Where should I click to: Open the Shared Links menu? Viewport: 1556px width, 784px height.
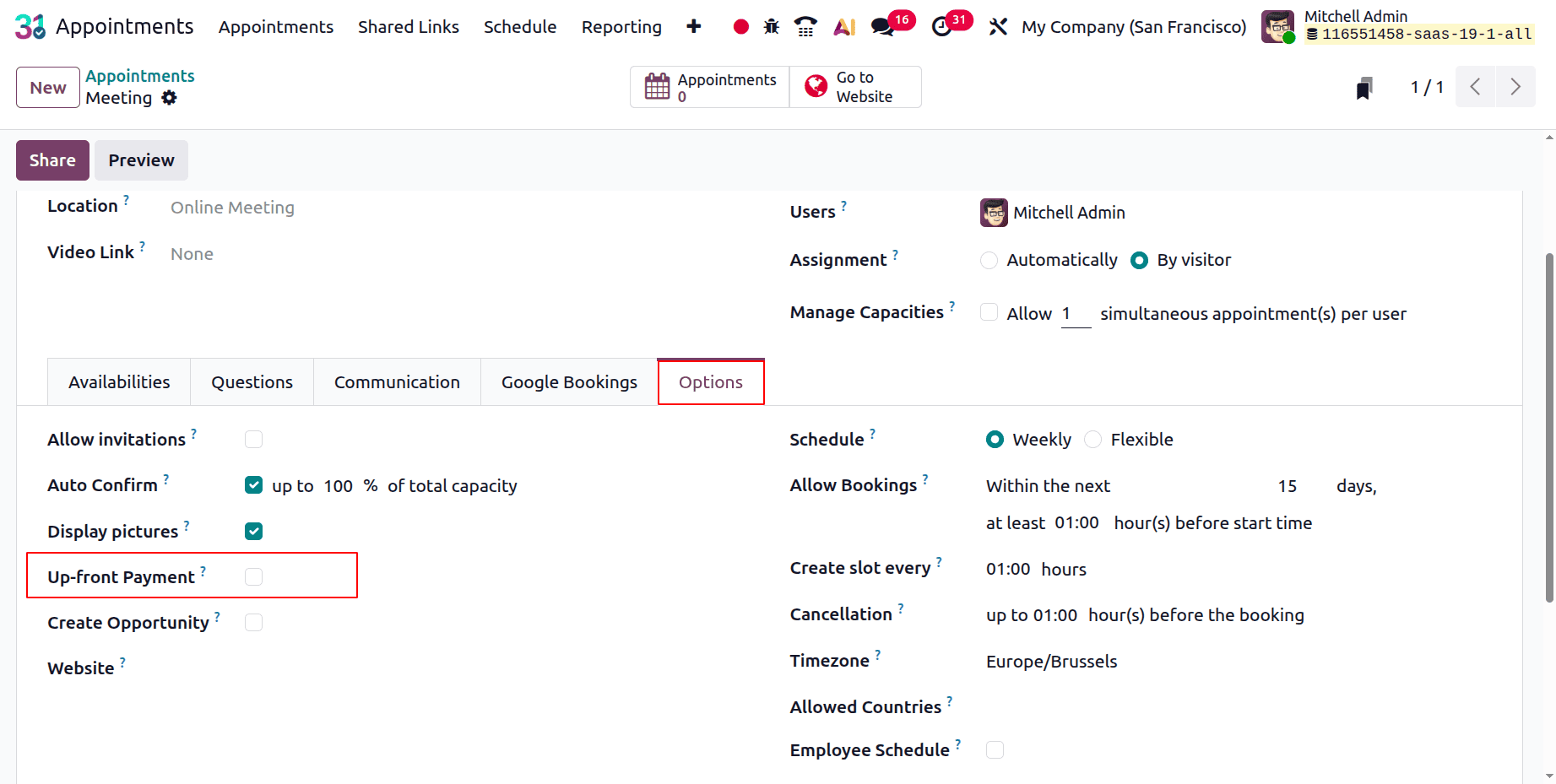point(409,27)
